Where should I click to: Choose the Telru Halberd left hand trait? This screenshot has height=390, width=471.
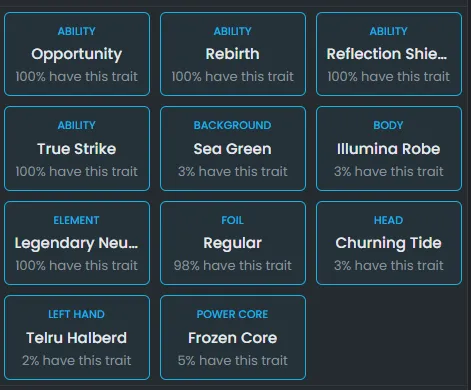coord(77,337)
